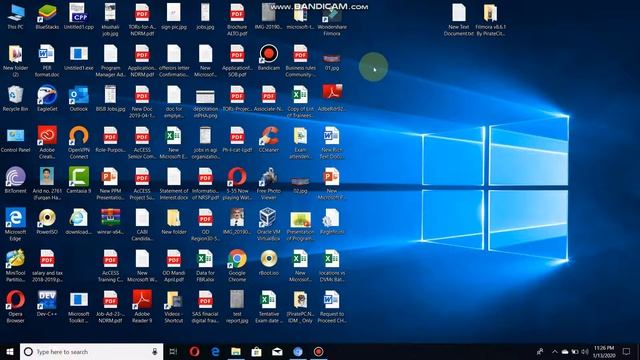The image size is (640, 360).
Task: Select the Control Panel icon
Action: (16, 140)
